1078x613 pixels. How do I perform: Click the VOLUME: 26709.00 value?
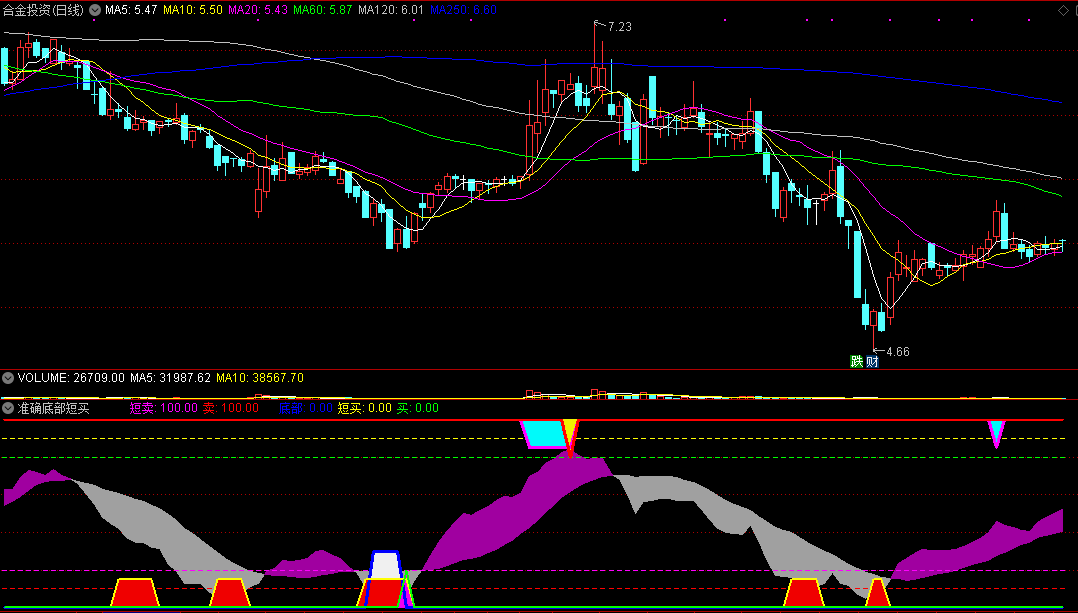[x=72, y=377]
